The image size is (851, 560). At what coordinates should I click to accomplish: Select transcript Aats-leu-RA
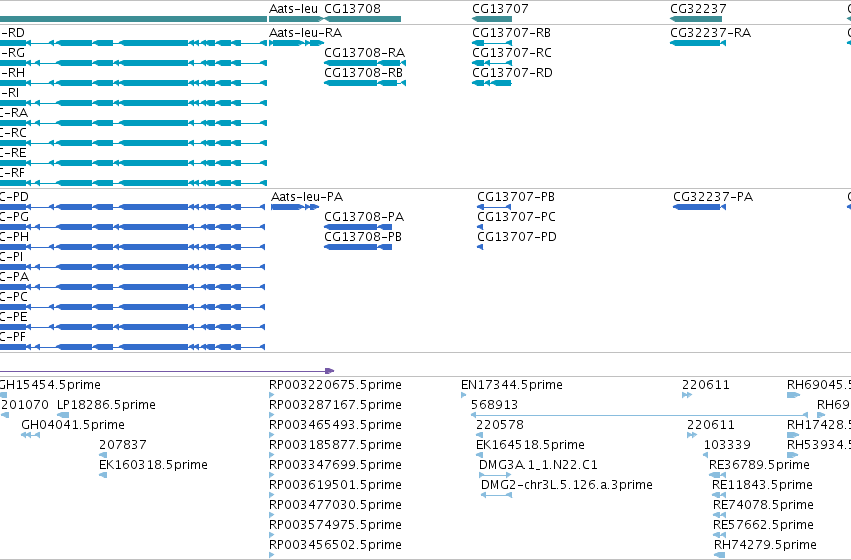296,43
